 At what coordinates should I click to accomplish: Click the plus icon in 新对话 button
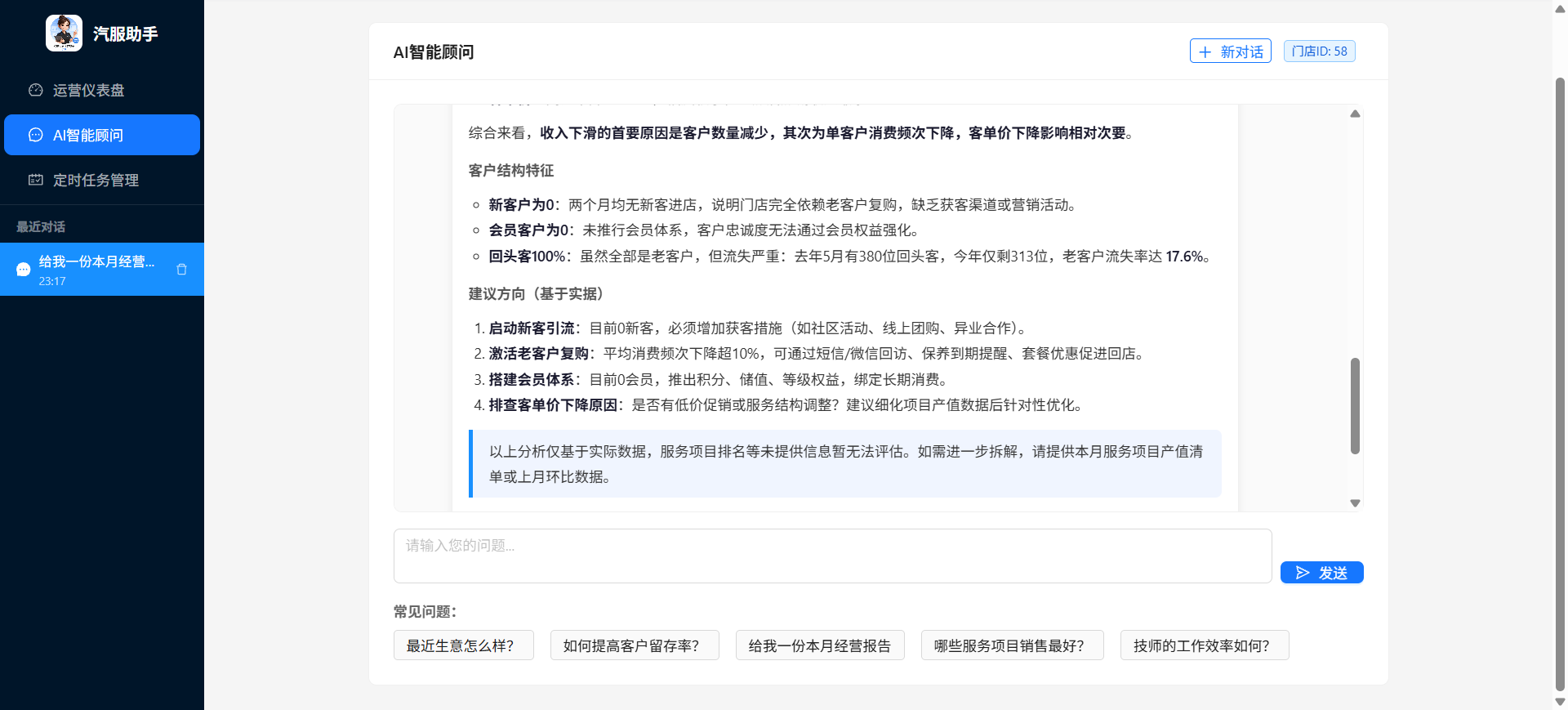point(1205,51)
